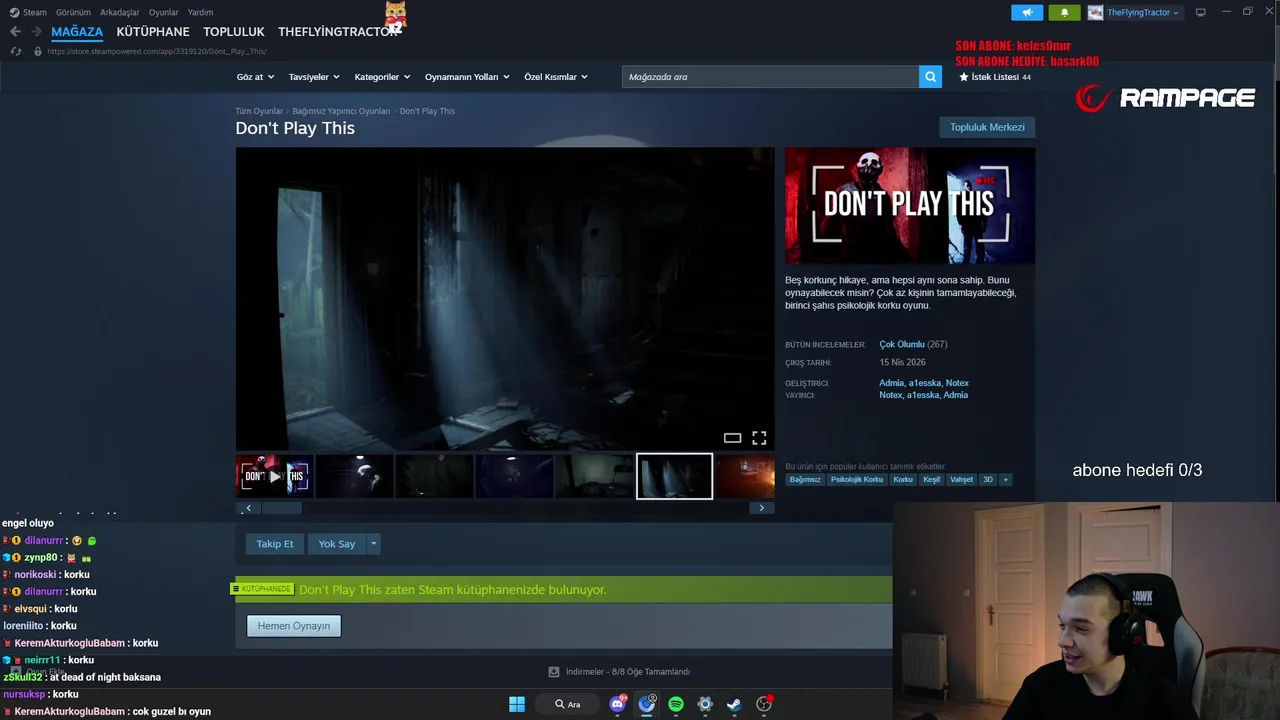Screen dimensions: 1280x720
Task: Open the dropdown arrow beside Yok Say
Action: 373,544
